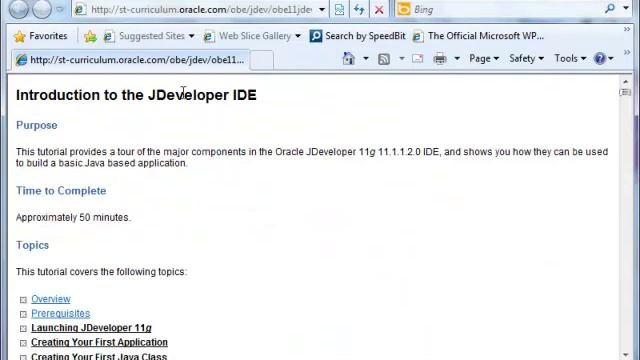The image size is (640, 360).
Task: Open the Page menu
Action: pos(484,59)
